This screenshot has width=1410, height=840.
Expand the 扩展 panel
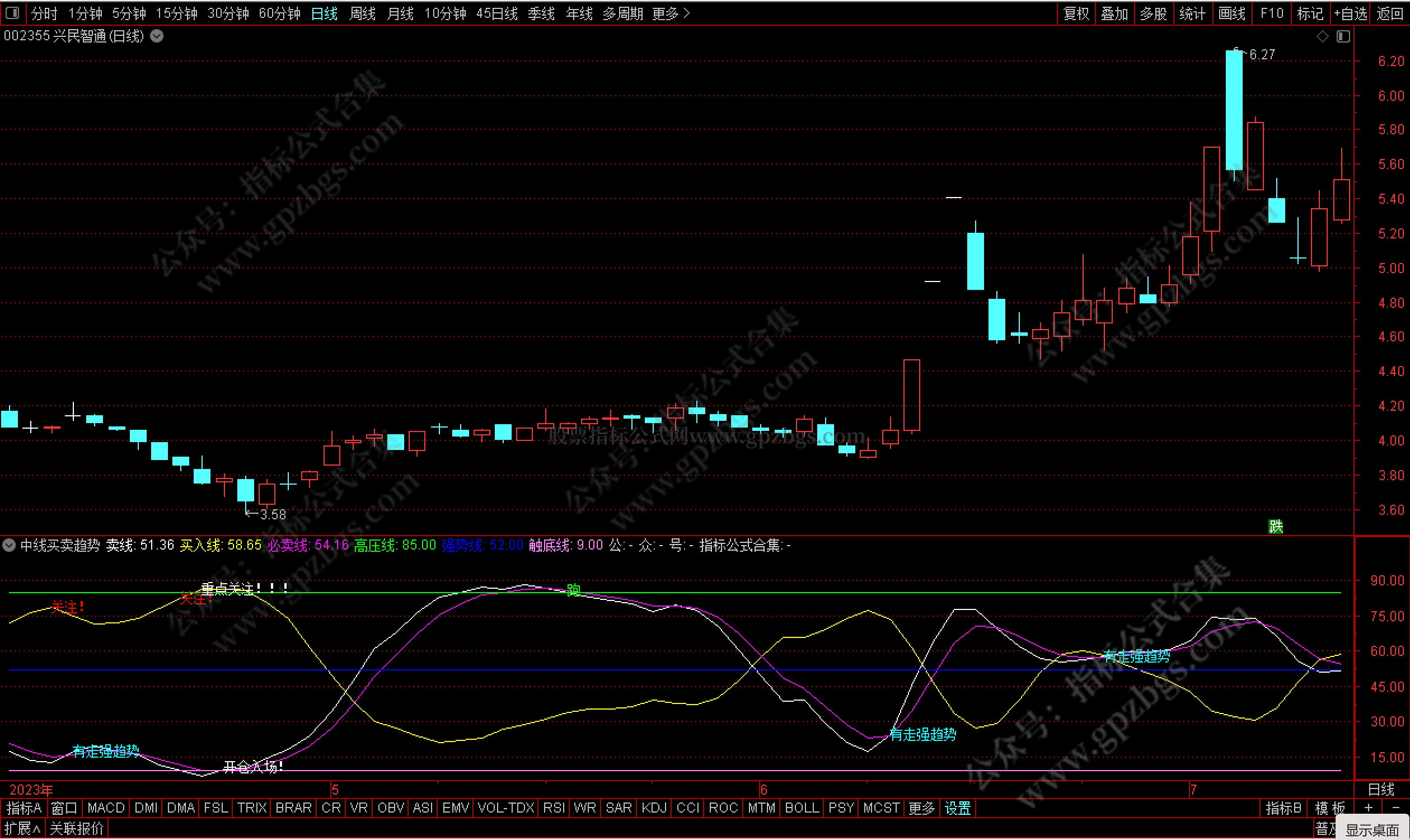pos(22,829)
